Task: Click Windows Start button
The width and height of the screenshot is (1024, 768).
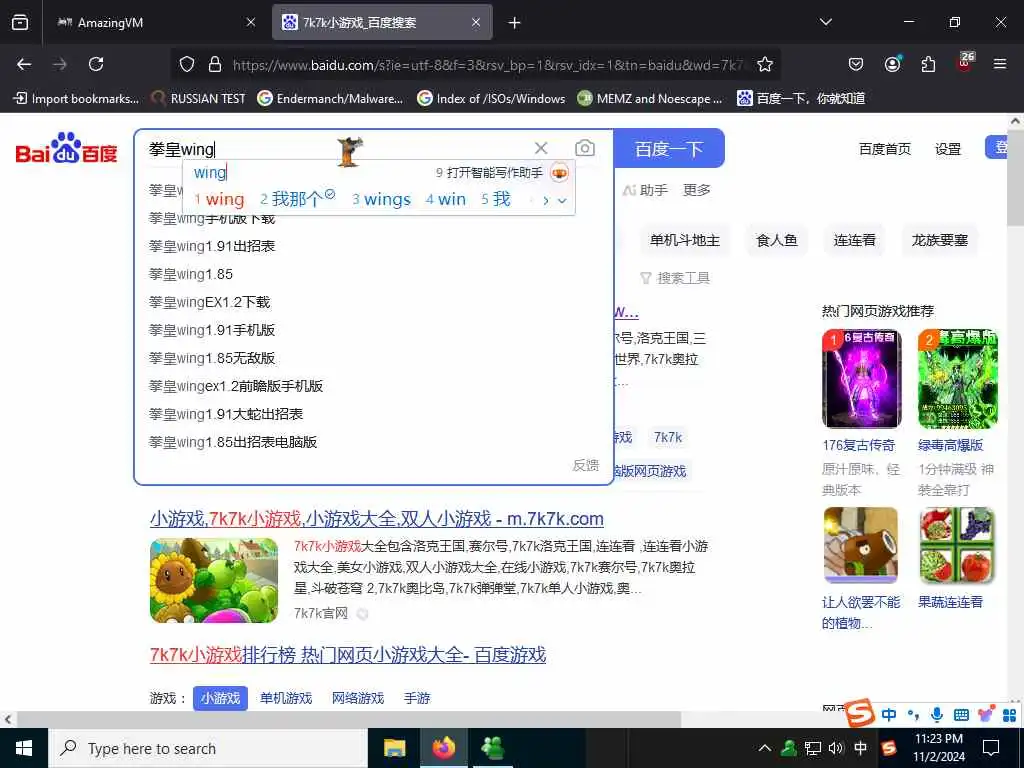Action: [x=24, y=748]
